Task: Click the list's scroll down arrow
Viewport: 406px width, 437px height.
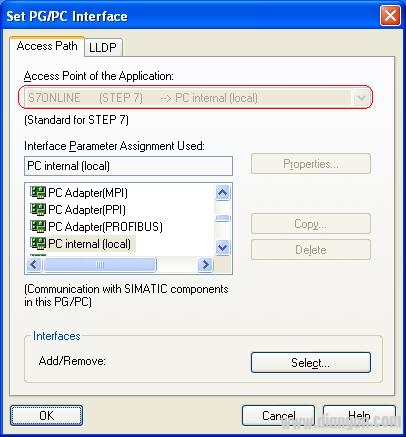Action: tap(222, 248)
